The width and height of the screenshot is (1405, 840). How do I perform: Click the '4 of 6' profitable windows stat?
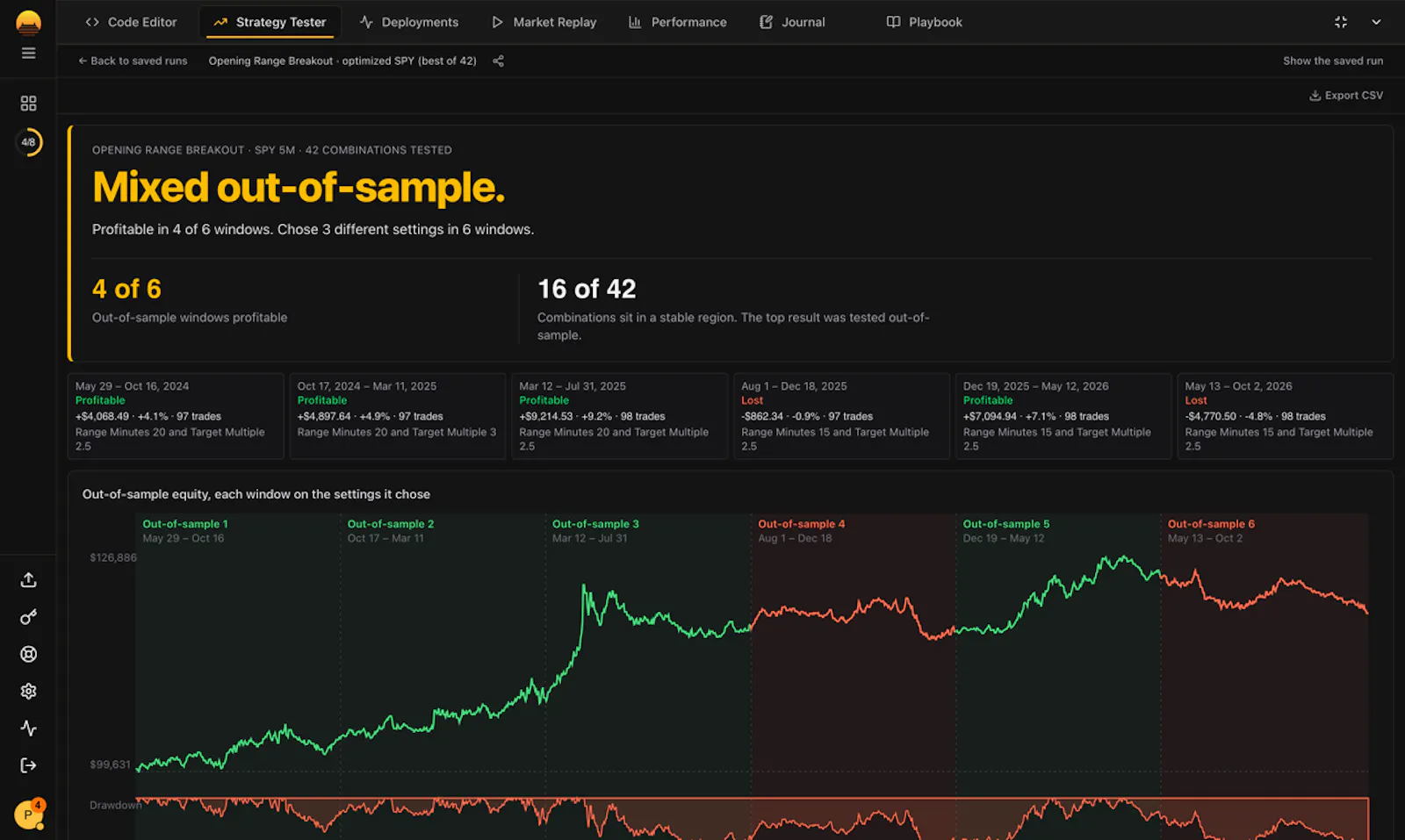coord(126,289)
